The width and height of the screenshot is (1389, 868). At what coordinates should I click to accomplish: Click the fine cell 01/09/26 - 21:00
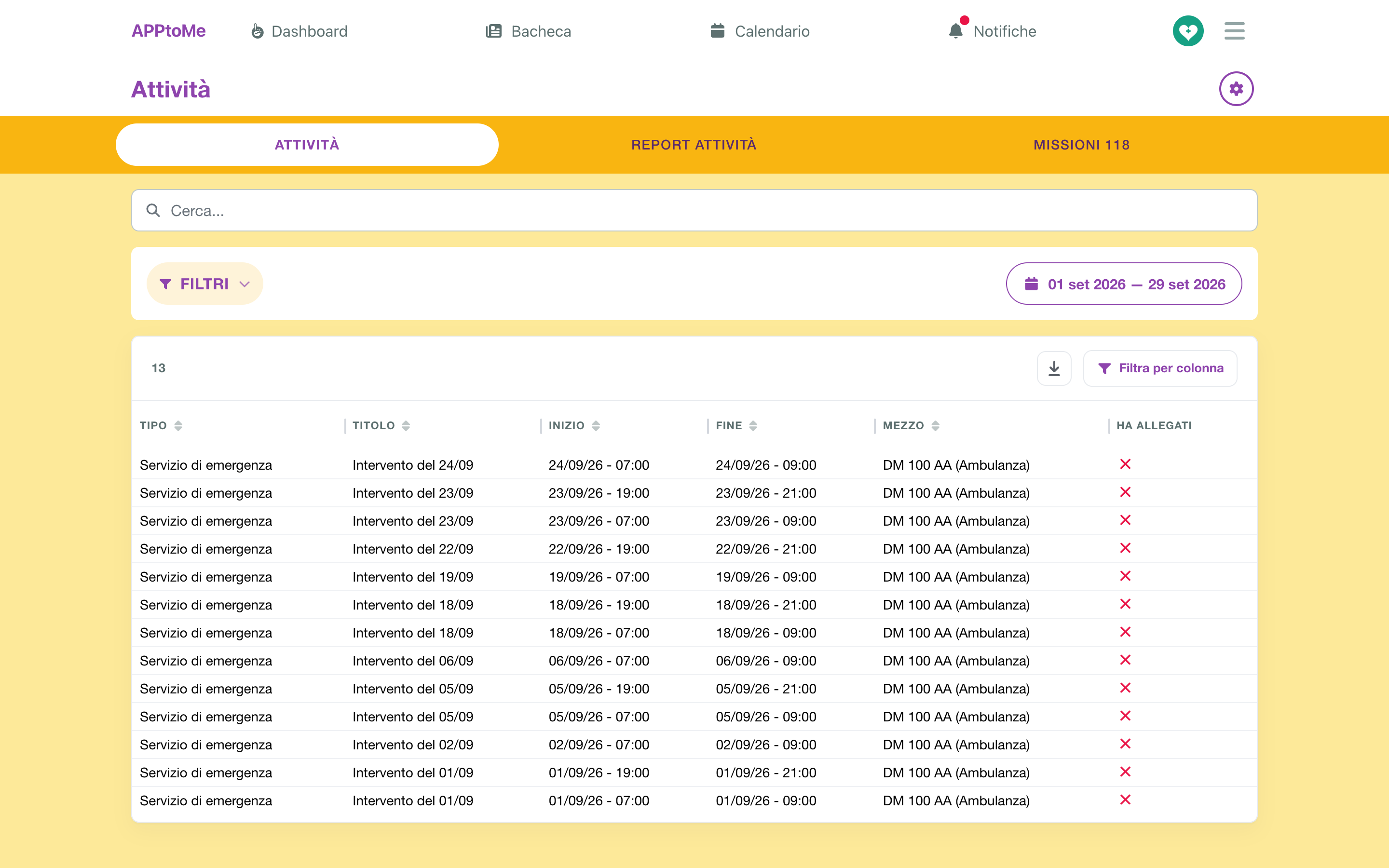[x=766, y=772]
